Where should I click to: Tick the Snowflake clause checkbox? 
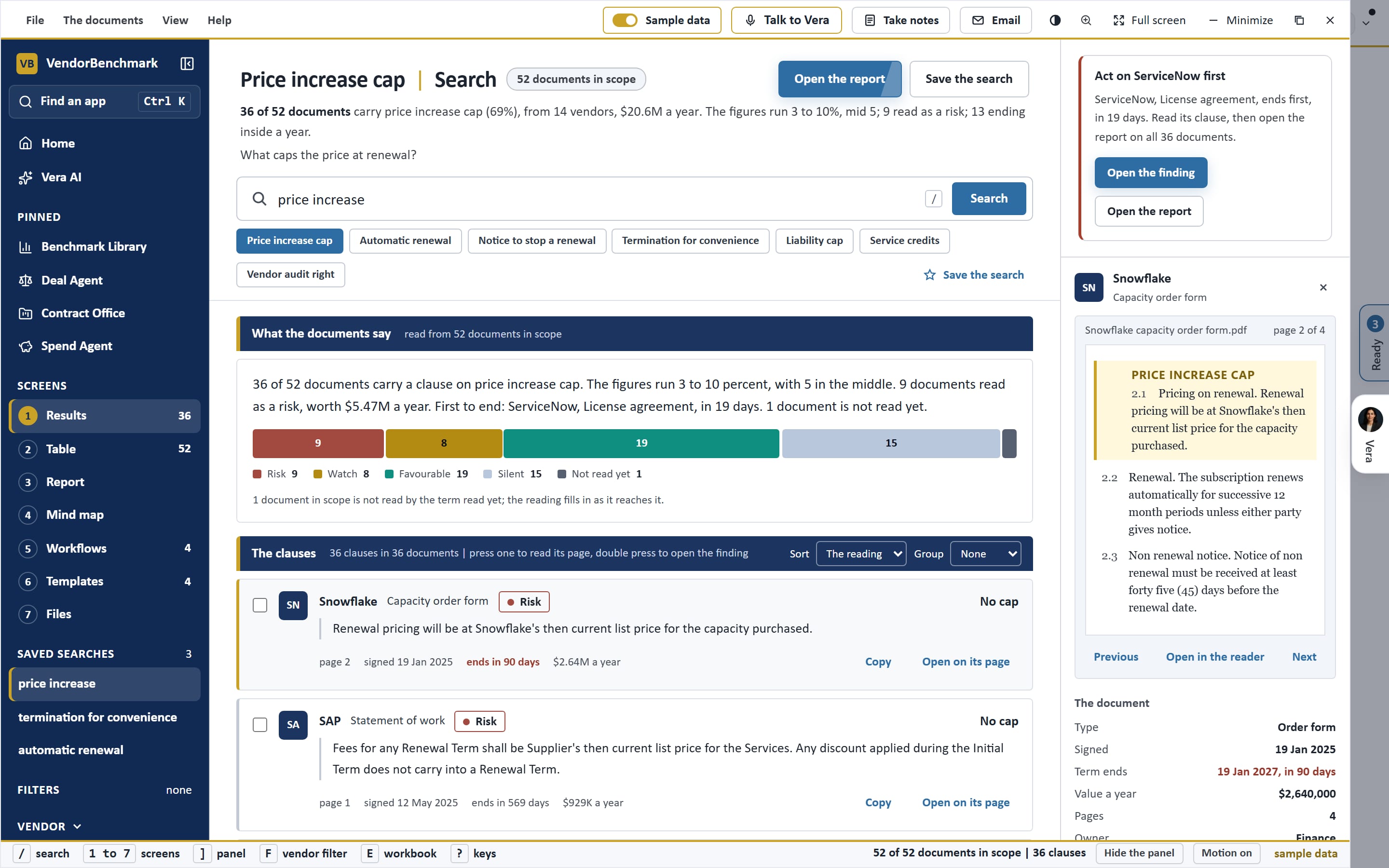coord(260,605)
